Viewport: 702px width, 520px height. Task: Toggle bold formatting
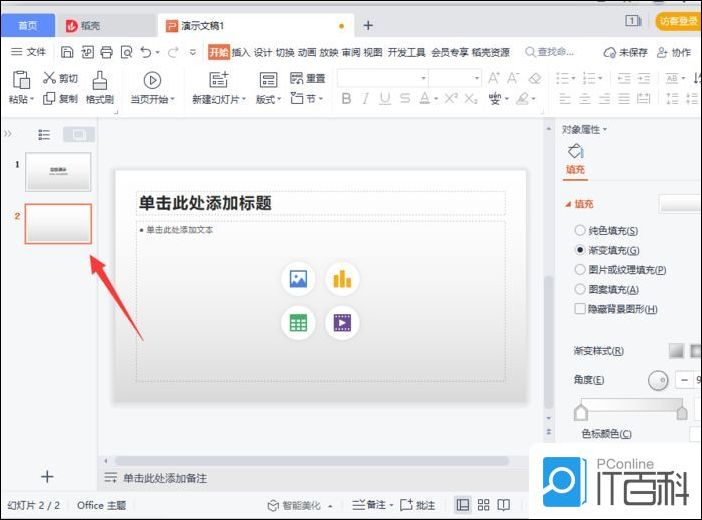click(346, 99)
